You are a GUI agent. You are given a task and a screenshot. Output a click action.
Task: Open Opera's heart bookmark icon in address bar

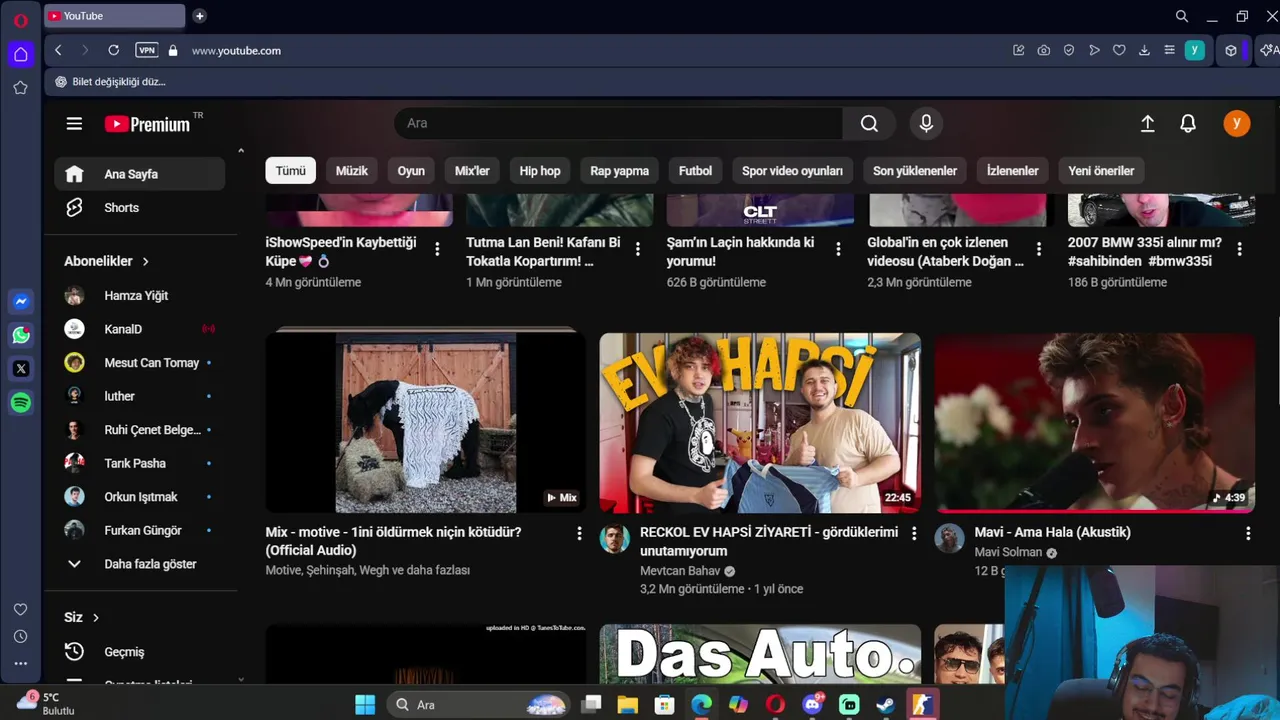1119,50
